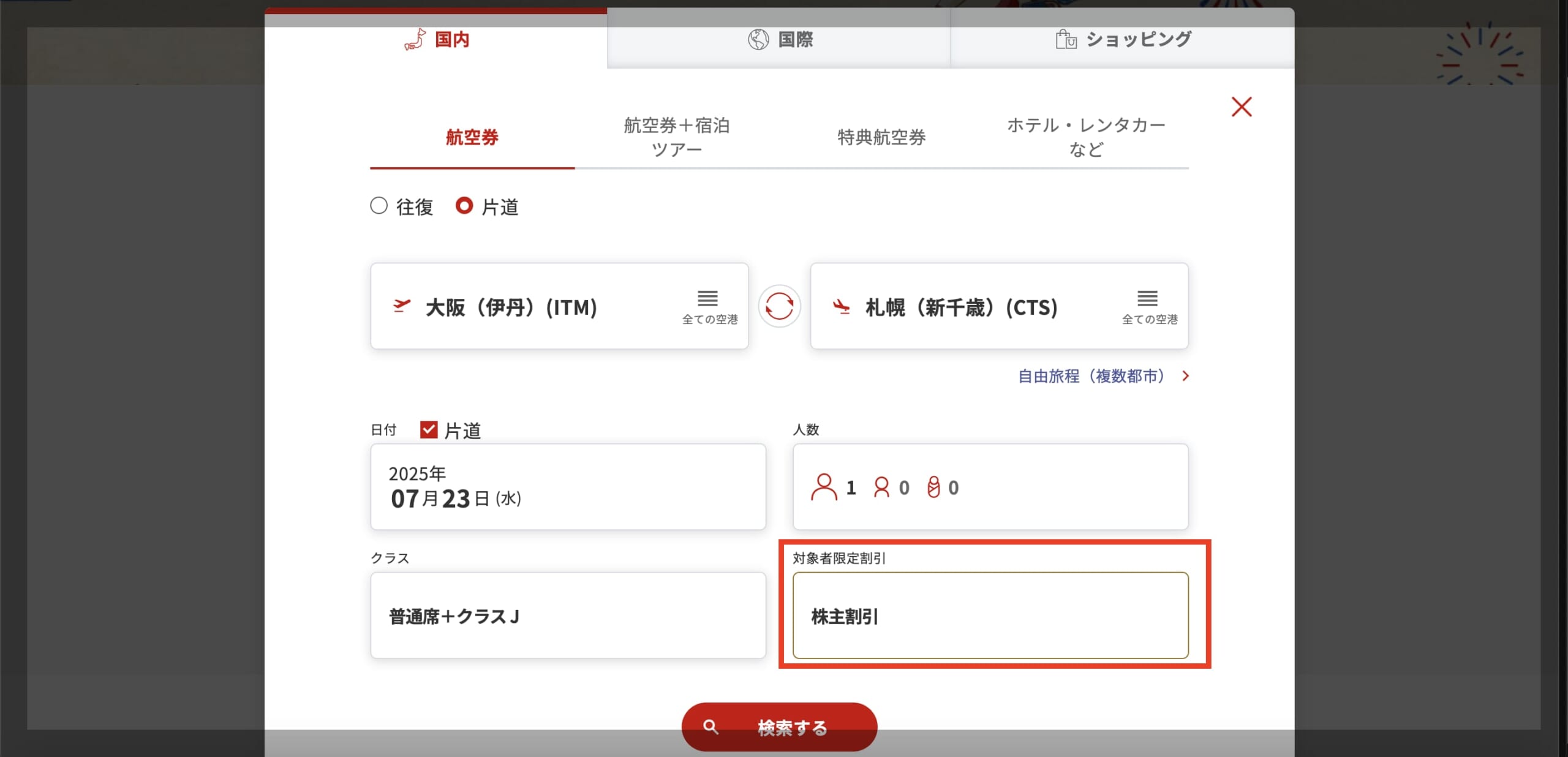1568x757 pixels.
Task: Open the クラス selector showing 普通席＋クラスJ
Action: click(x=567, y=616)
